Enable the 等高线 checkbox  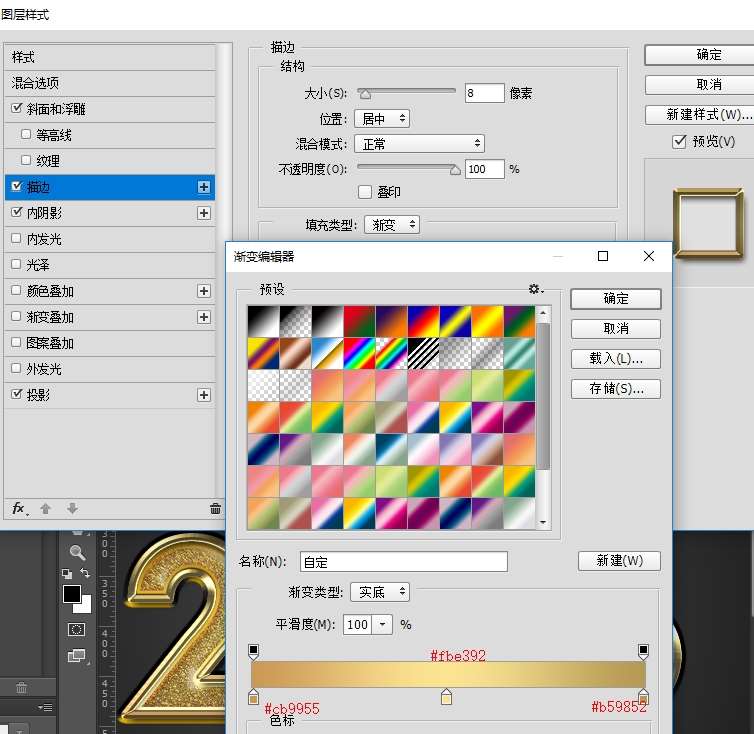[26, 135]
